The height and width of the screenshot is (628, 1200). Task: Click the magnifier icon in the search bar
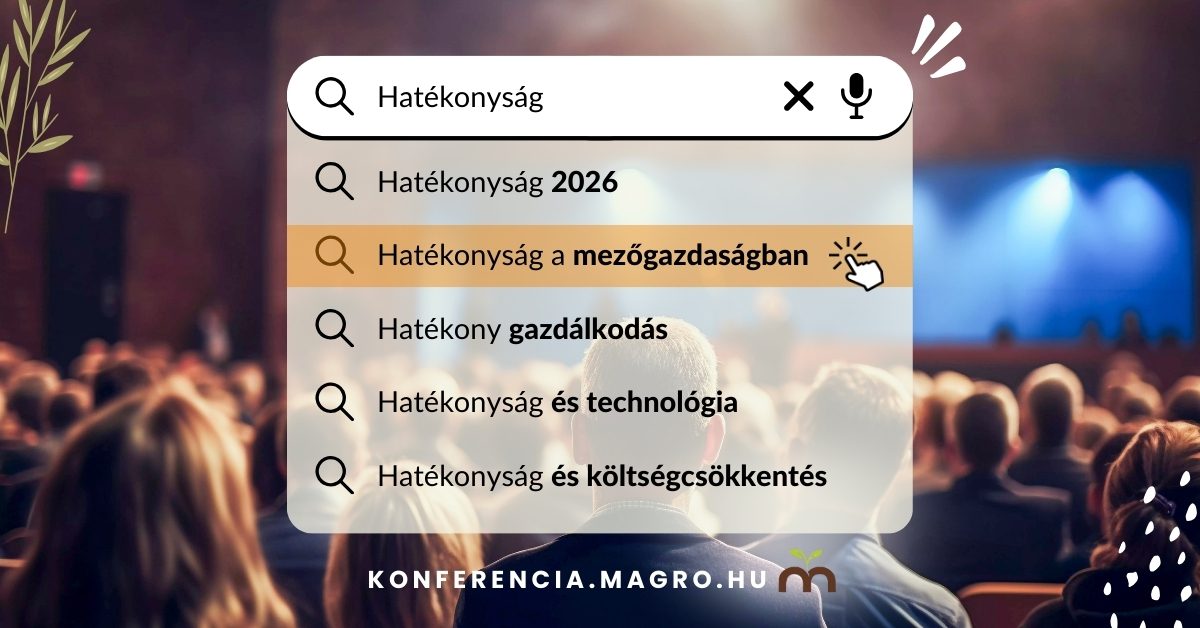click(x=334, y=97)
